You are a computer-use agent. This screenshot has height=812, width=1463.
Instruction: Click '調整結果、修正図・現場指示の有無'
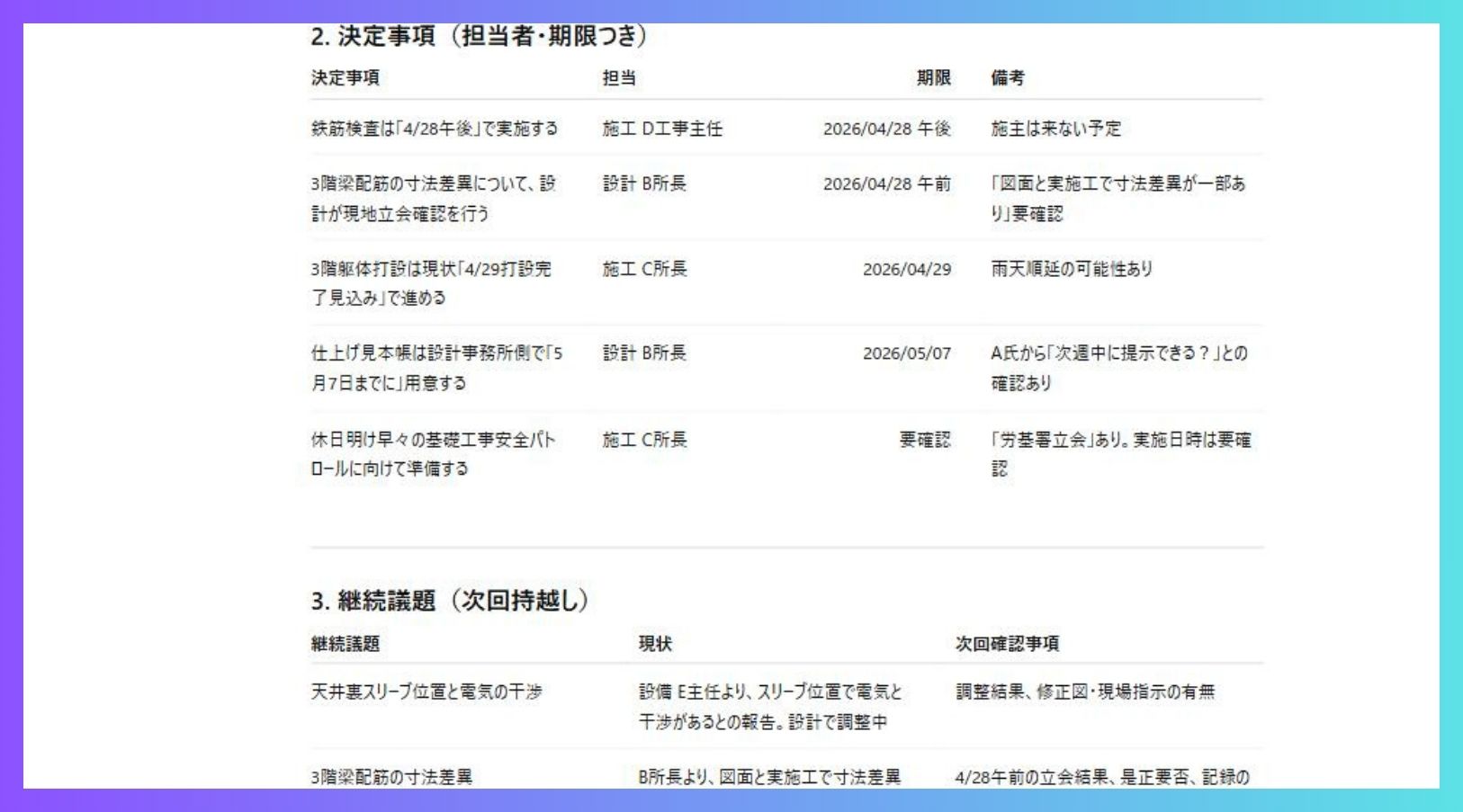coord(1085,692)
